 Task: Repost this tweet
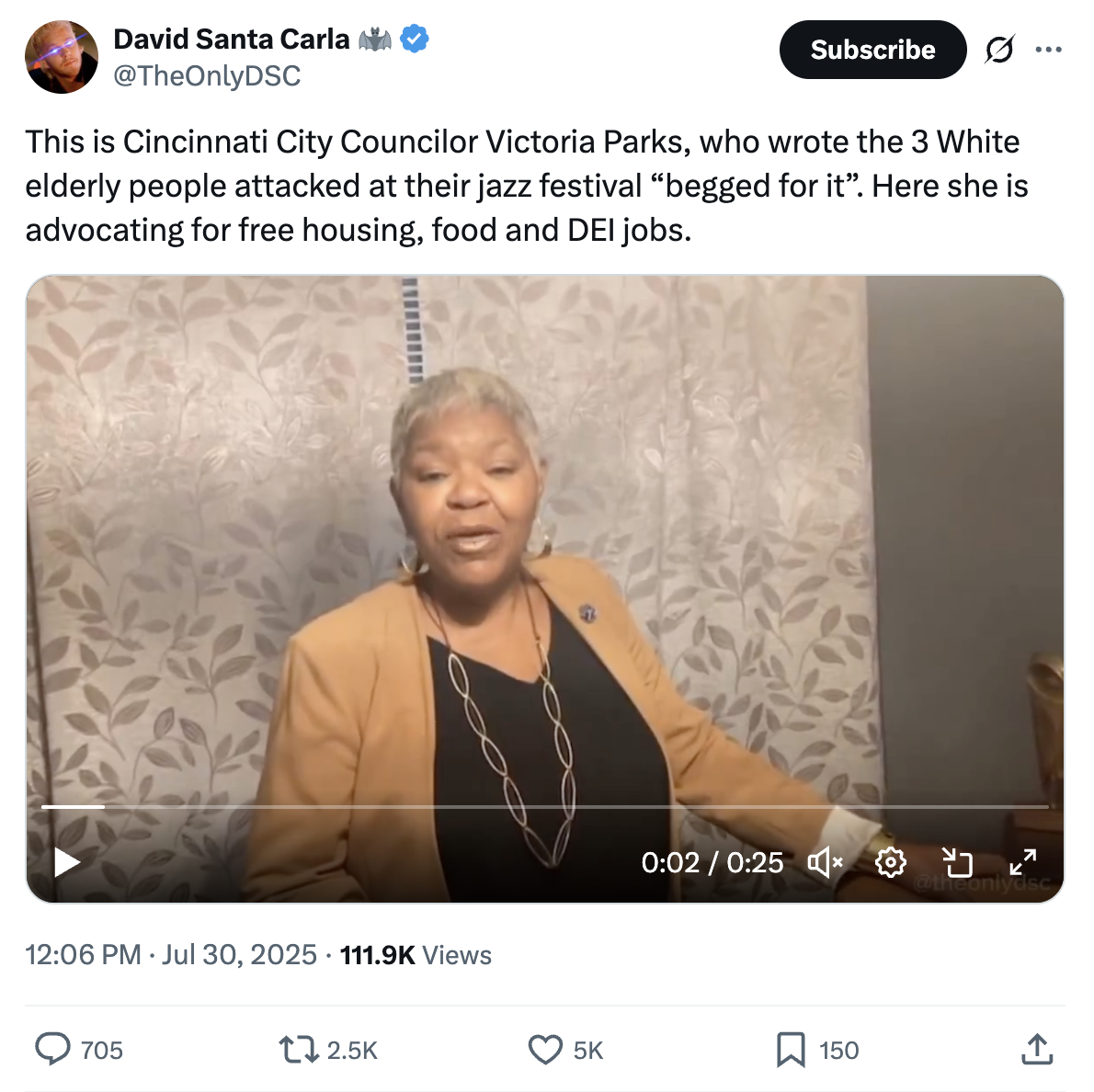(298, 1049)
